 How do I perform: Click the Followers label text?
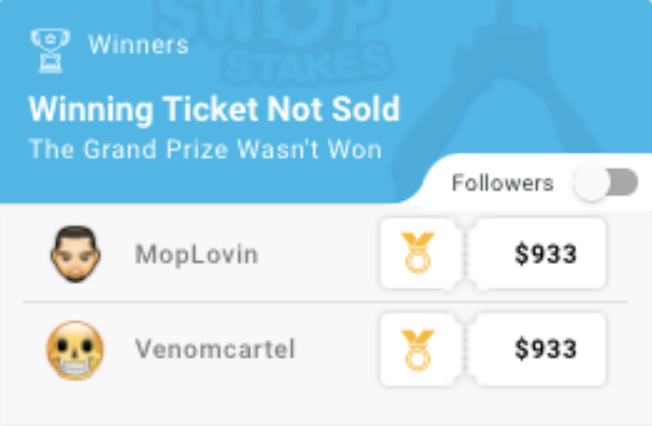point(502,183)
